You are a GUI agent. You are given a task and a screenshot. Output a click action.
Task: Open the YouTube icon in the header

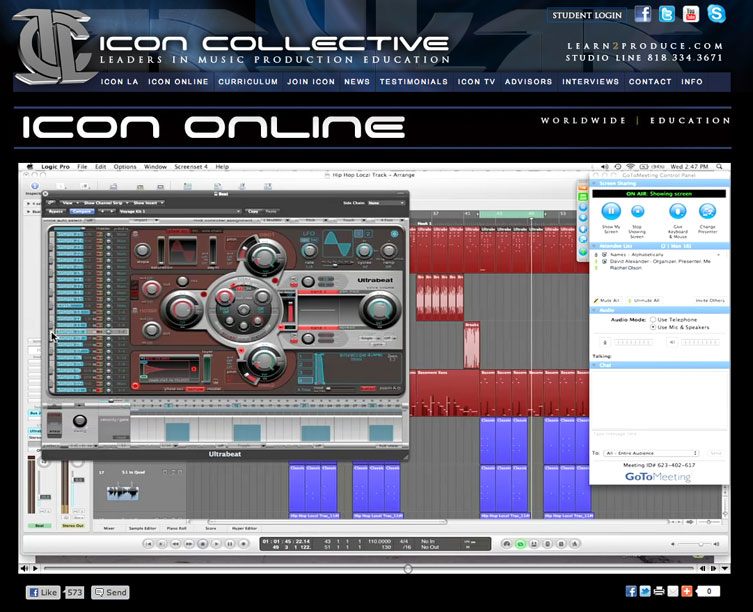(692, 14)
